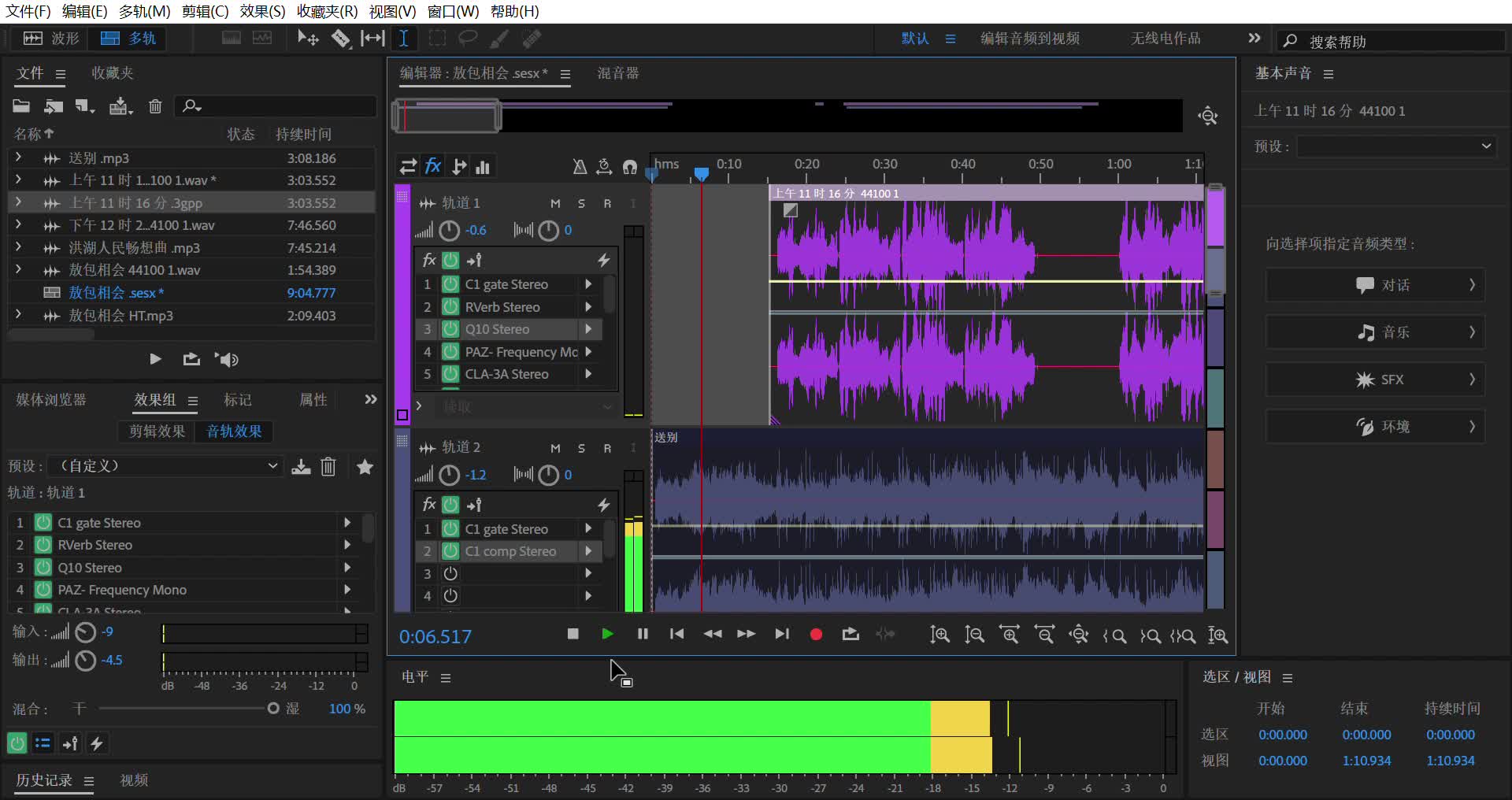Assign 环境 audio type

point(1375,427)
